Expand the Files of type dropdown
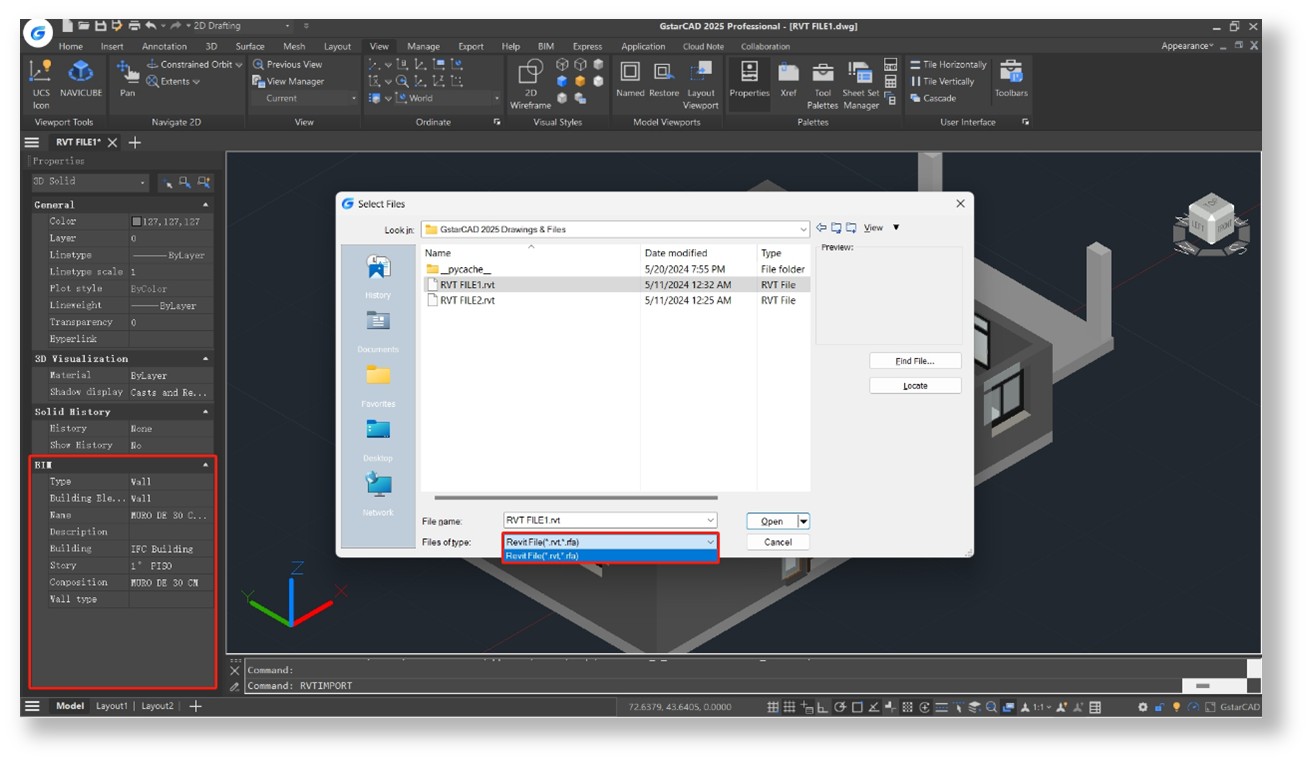Image resolution: width=1310 pixels, height=762 pixels. click(x=710, y=542)
